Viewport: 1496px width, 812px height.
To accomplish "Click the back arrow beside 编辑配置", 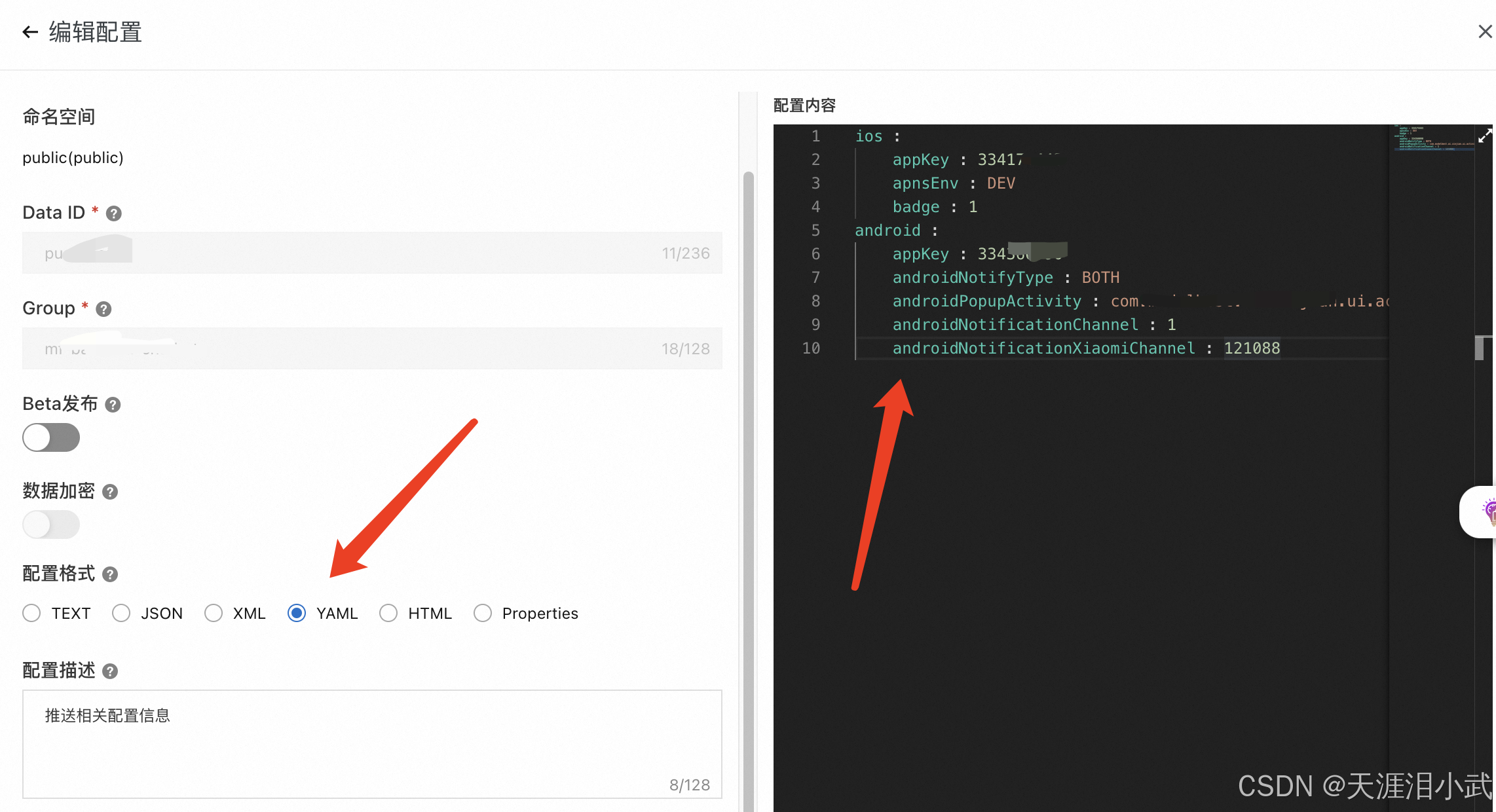I will pos(29,31).
